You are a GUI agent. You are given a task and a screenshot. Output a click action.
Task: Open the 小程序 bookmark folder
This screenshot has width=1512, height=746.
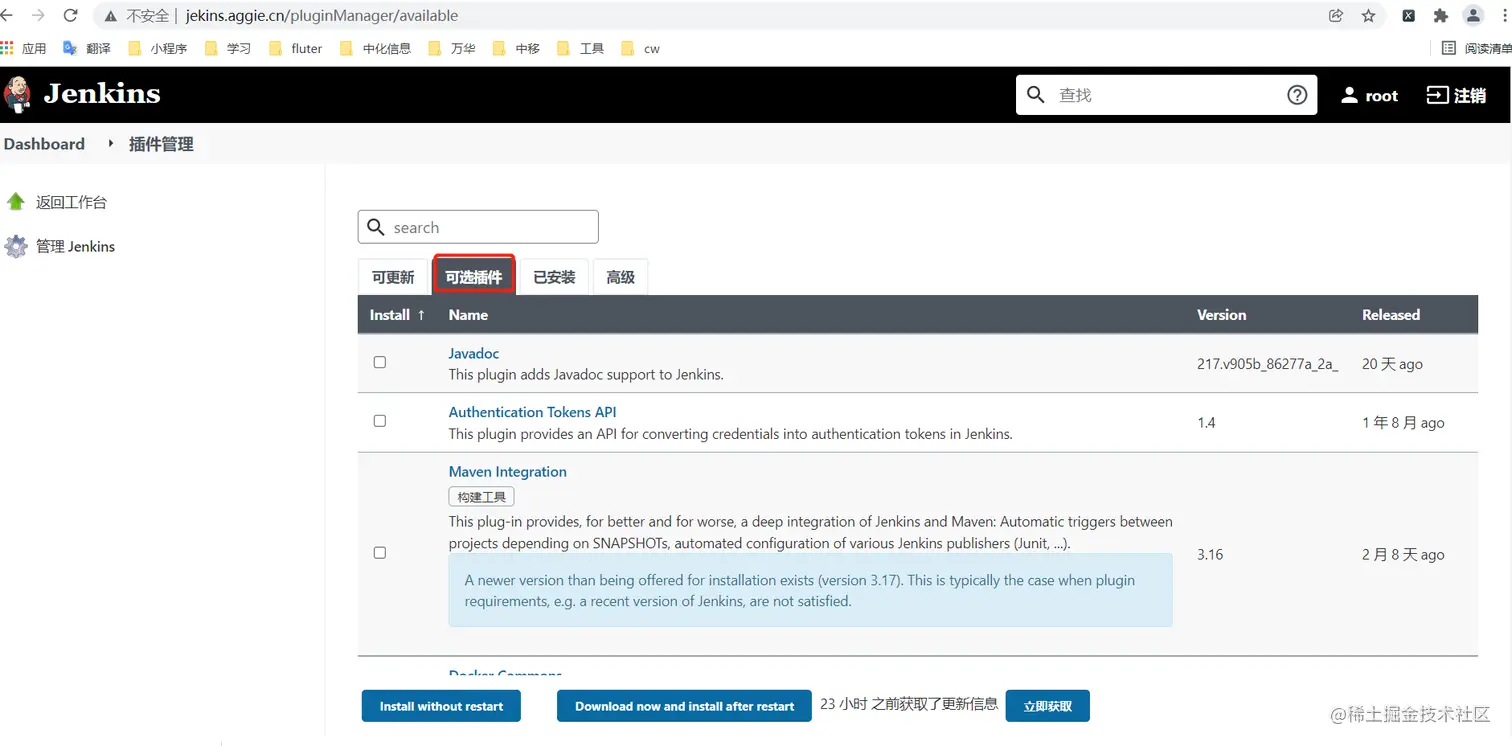[158, 48]
